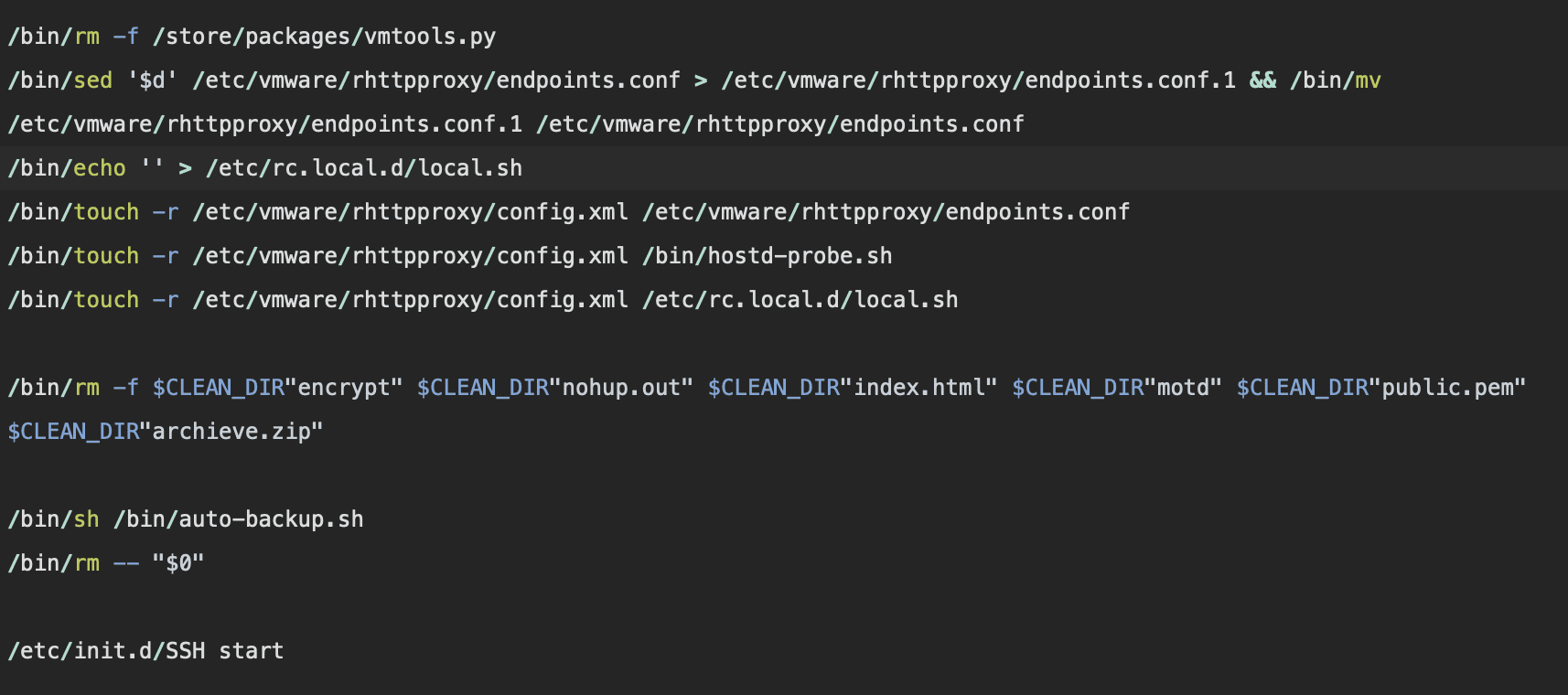Click the word start on last line
Screen dimensions: 1568x695
251,651
